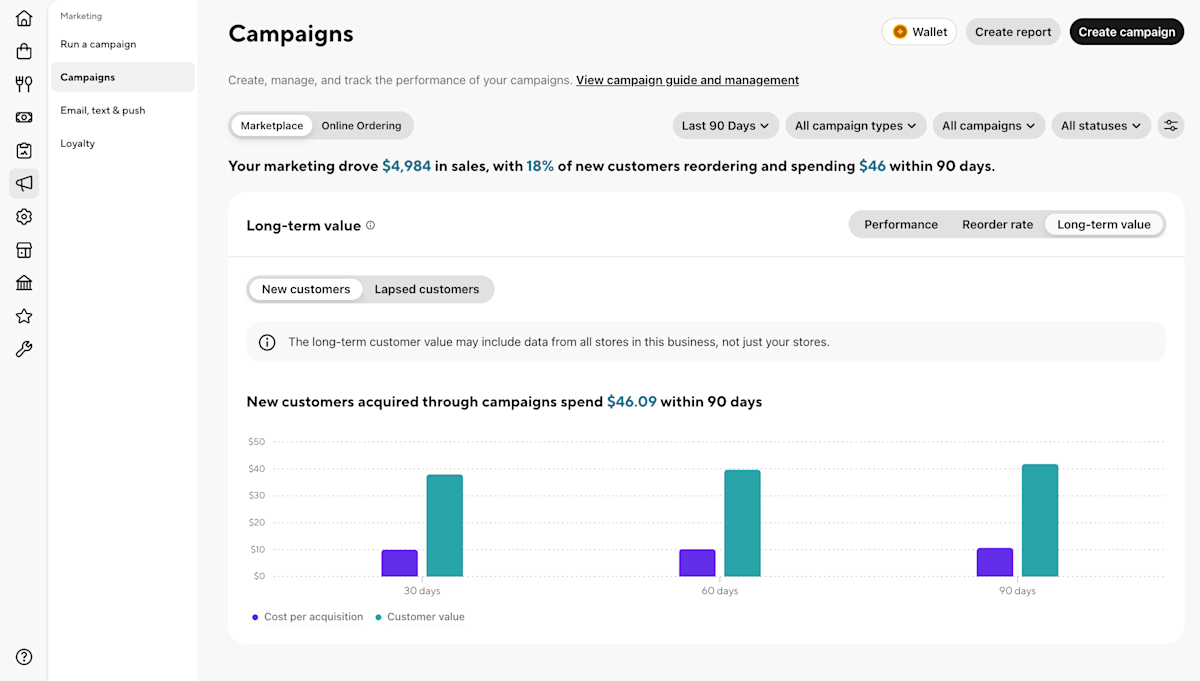Click the Create campaign button
This screenshot has height=681, width=1200.
point(1127,32)
